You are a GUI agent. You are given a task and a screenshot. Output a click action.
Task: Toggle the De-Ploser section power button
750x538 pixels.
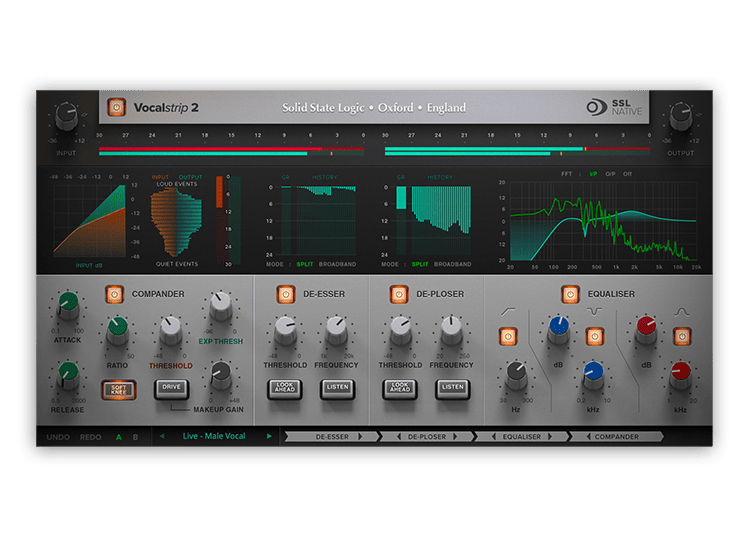399,294
